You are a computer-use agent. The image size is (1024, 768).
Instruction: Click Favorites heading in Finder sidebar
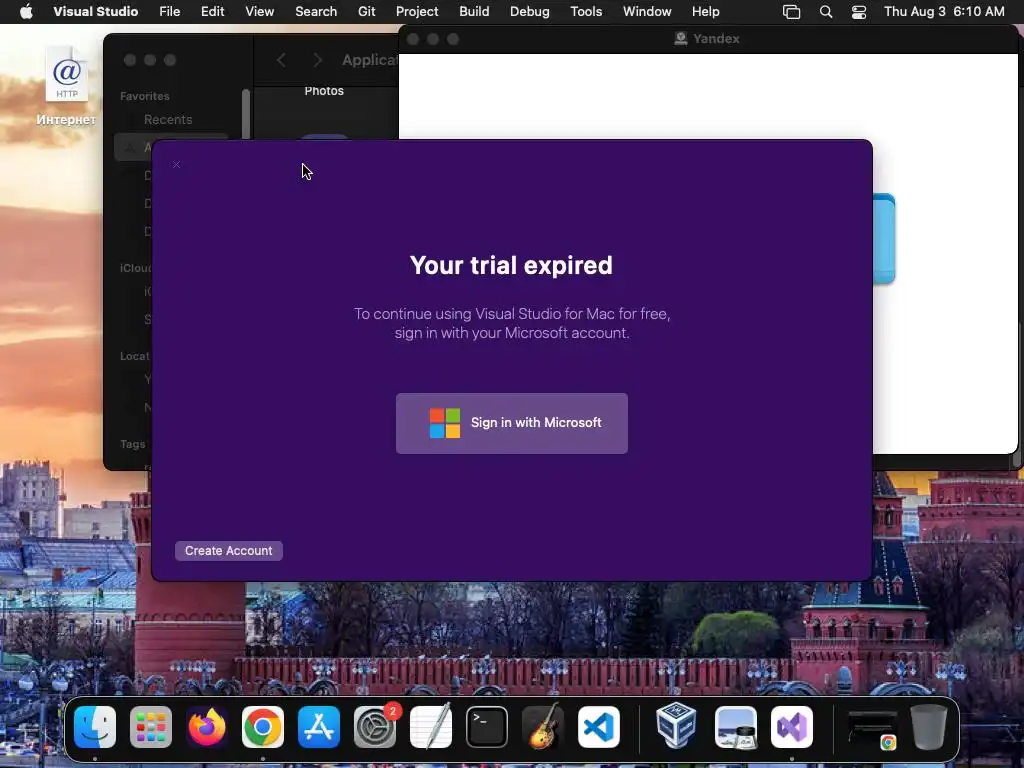click(144, 96)
